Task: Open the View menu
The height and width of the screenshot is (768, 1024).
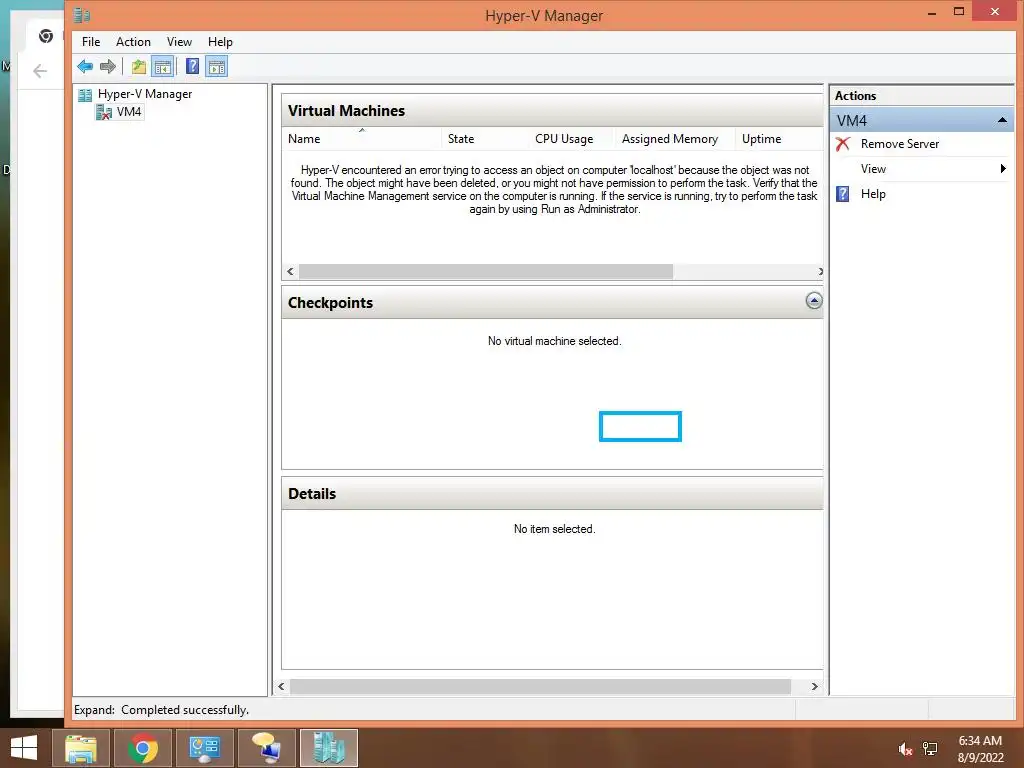Action: 179,42
